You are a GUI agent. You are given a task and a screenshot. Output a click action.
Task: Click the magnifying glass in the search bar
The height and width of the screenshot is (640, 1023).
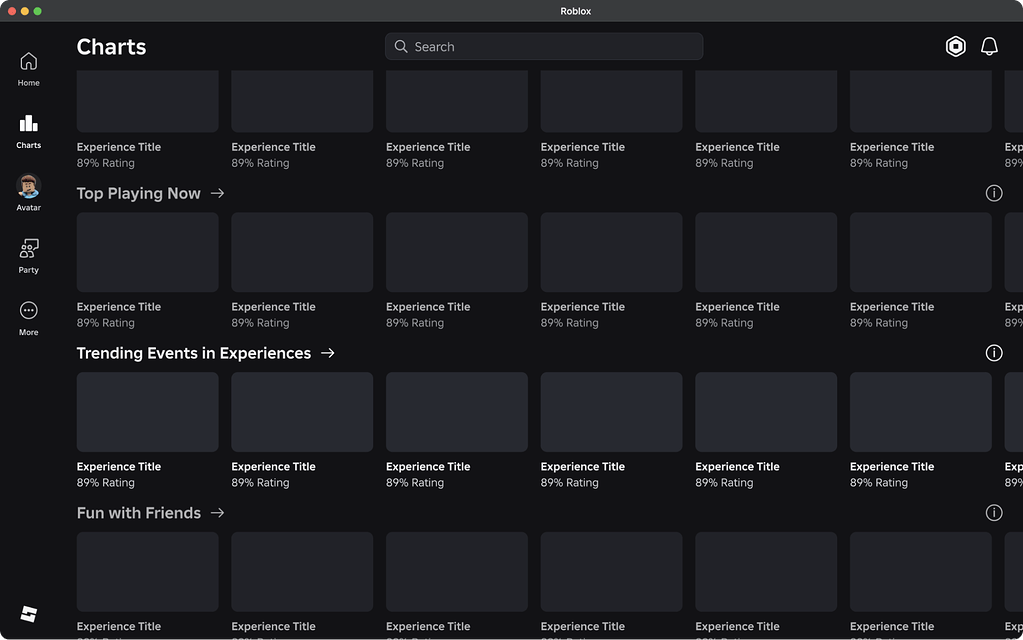pyautogui.click(x=400, y=46)
